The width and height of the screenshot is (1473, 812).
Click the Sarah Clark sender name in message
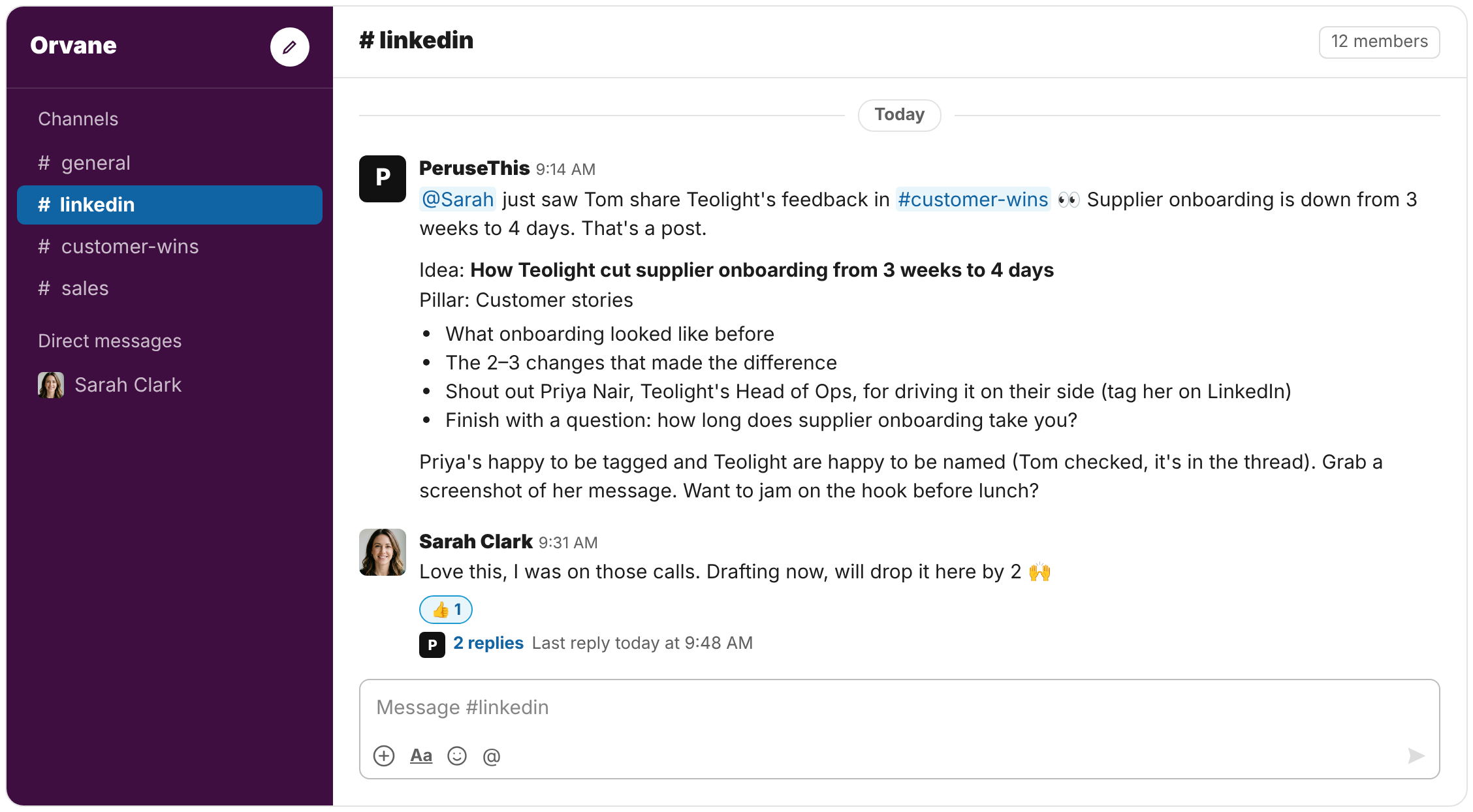pyautogui.click(x=476, y=542)
